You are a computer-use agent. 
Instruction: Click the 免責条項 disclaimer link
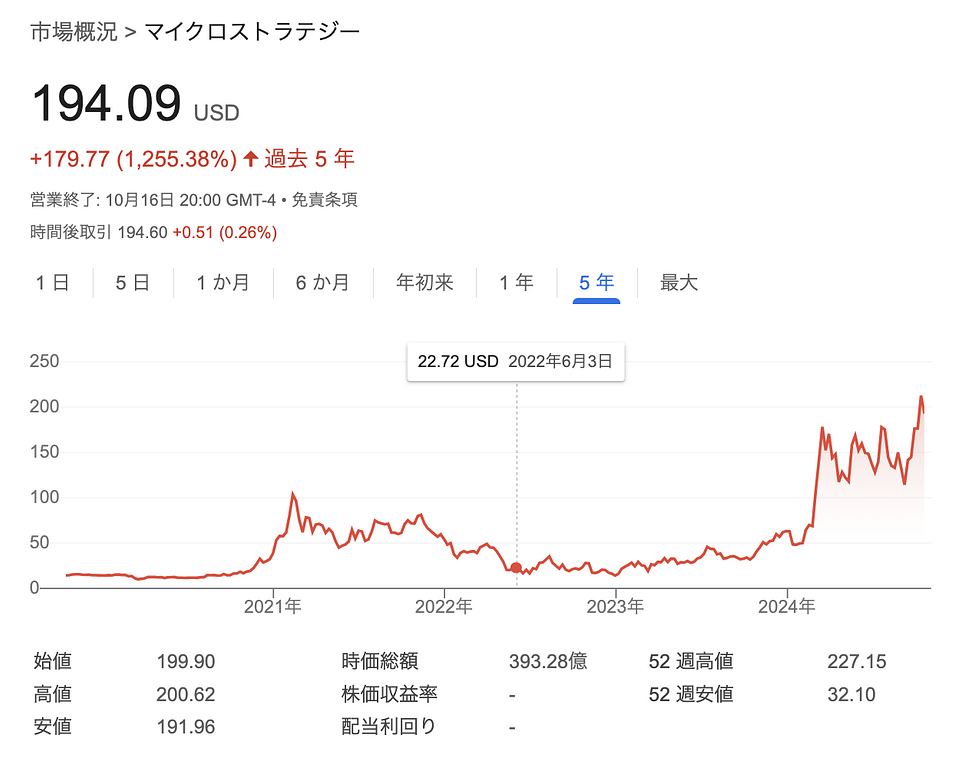(x=324, y=200)
